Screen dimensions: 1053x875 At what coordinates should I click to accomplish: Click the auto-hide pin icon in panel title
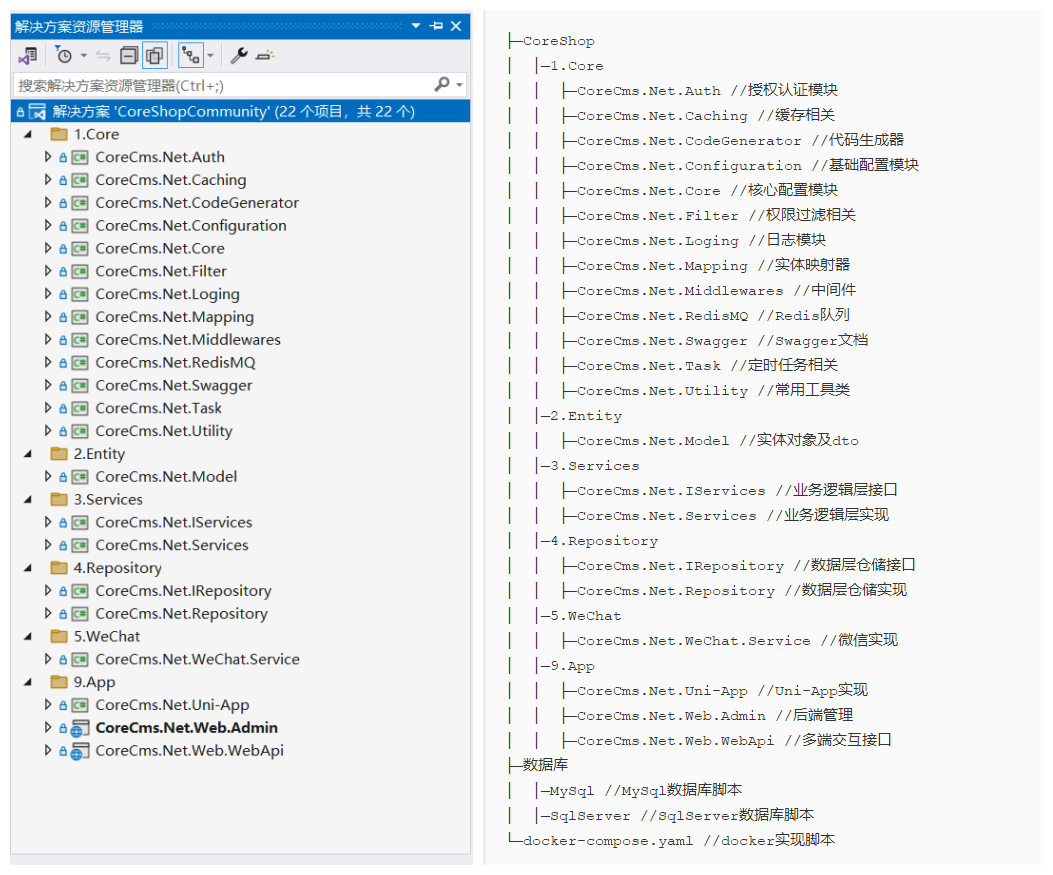pos(436,26)
